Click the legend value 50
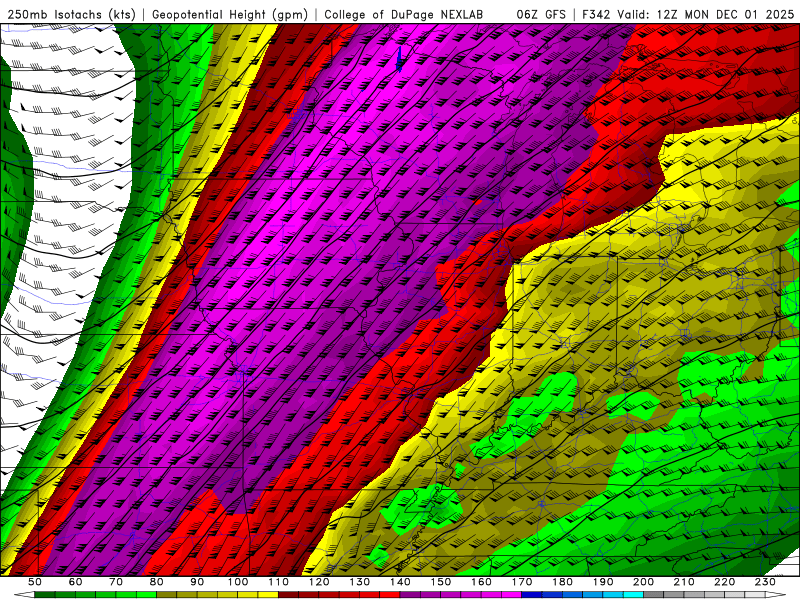 (x=35, y=582)
